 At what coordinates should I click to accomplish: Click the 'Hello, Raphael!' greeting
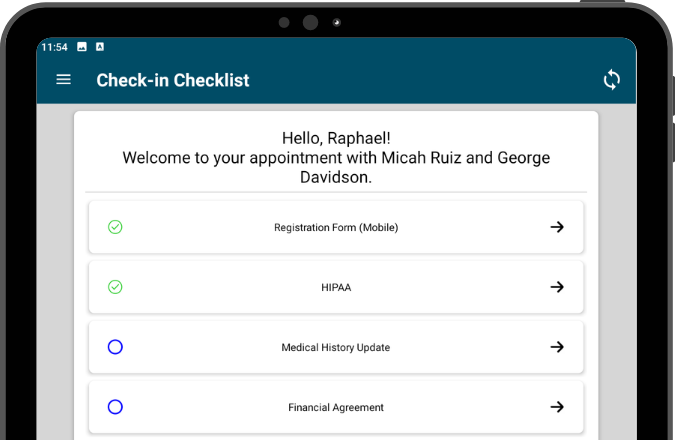[336, 138]
